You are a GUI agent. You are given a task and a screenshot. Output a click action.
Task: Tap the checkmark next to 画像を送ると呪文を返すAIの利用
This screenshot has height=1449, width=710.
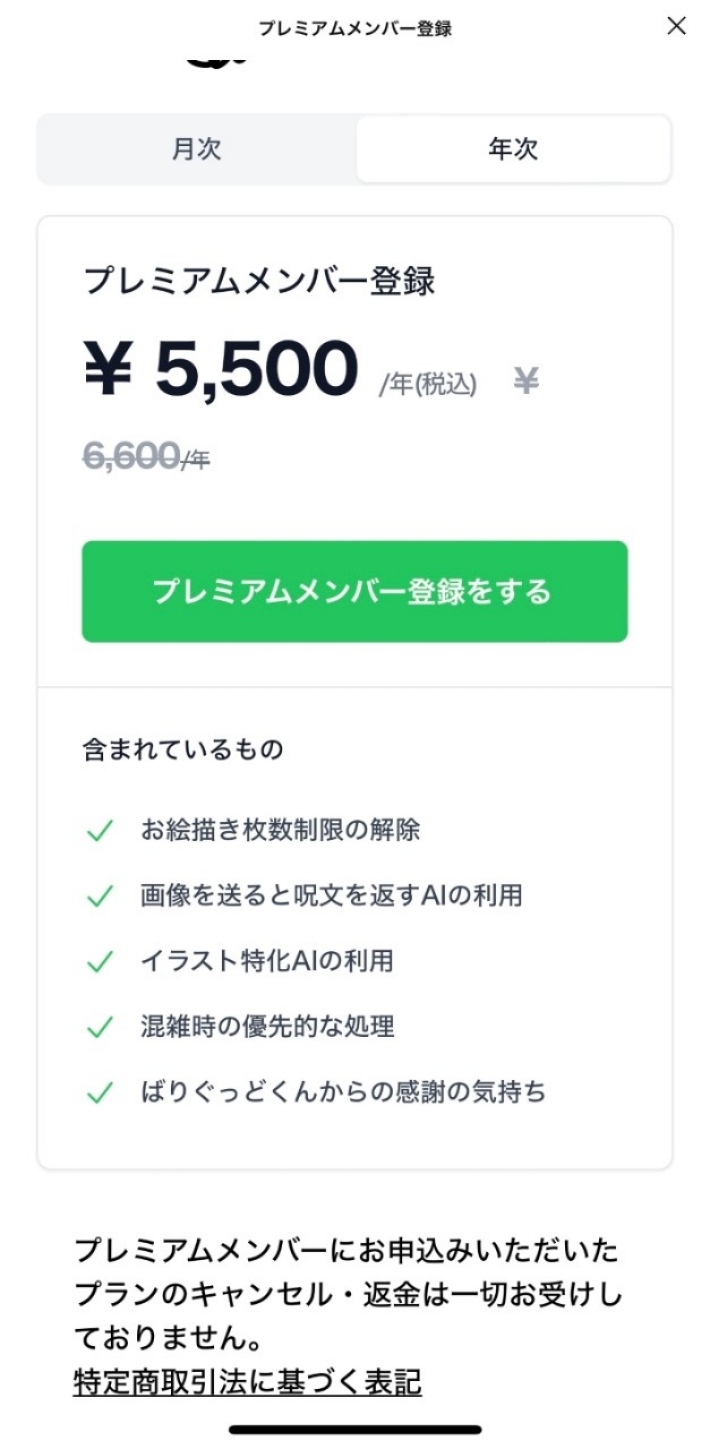tap(100, 897)
